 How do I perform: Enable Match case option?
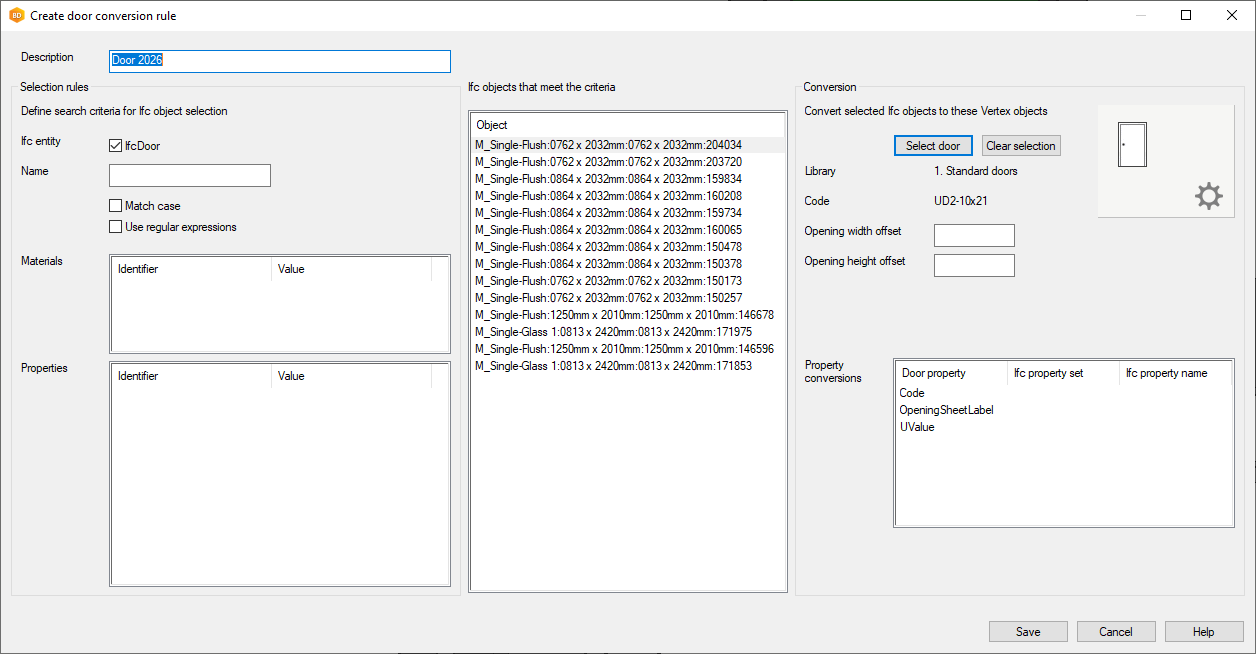(x=115, y=205)
